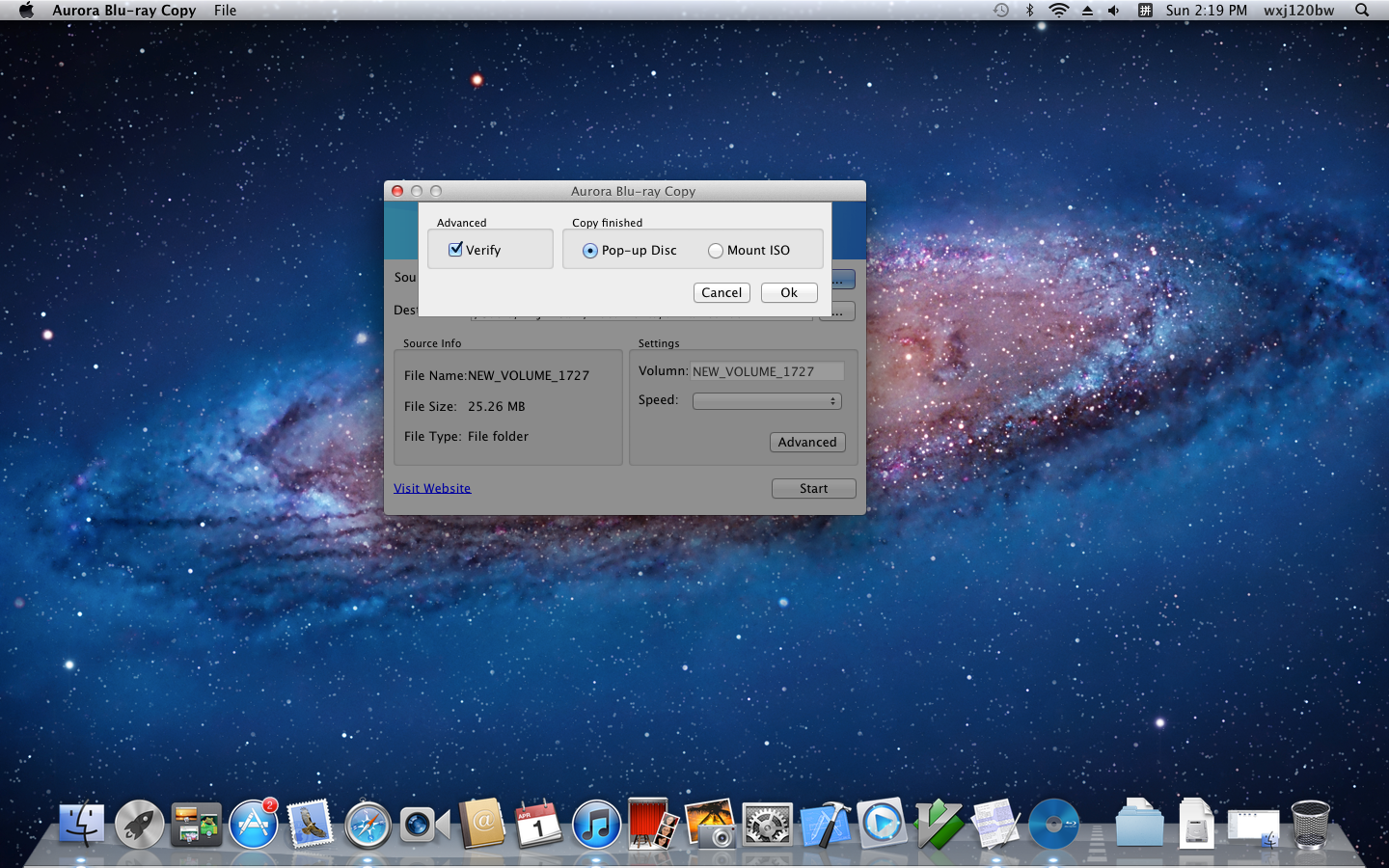The width and height of the screenshot is (1389, 868).
Task: Toggle the Verify checkbox
Action: click(x=455, y=250)
